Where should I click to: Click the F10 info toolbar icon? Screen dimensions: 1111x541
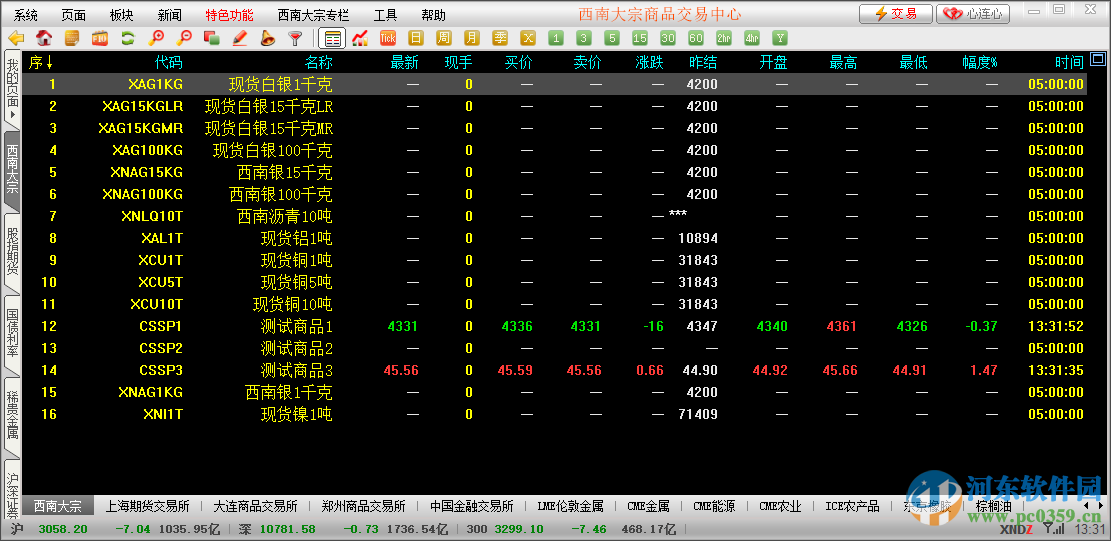coord(100,38)
